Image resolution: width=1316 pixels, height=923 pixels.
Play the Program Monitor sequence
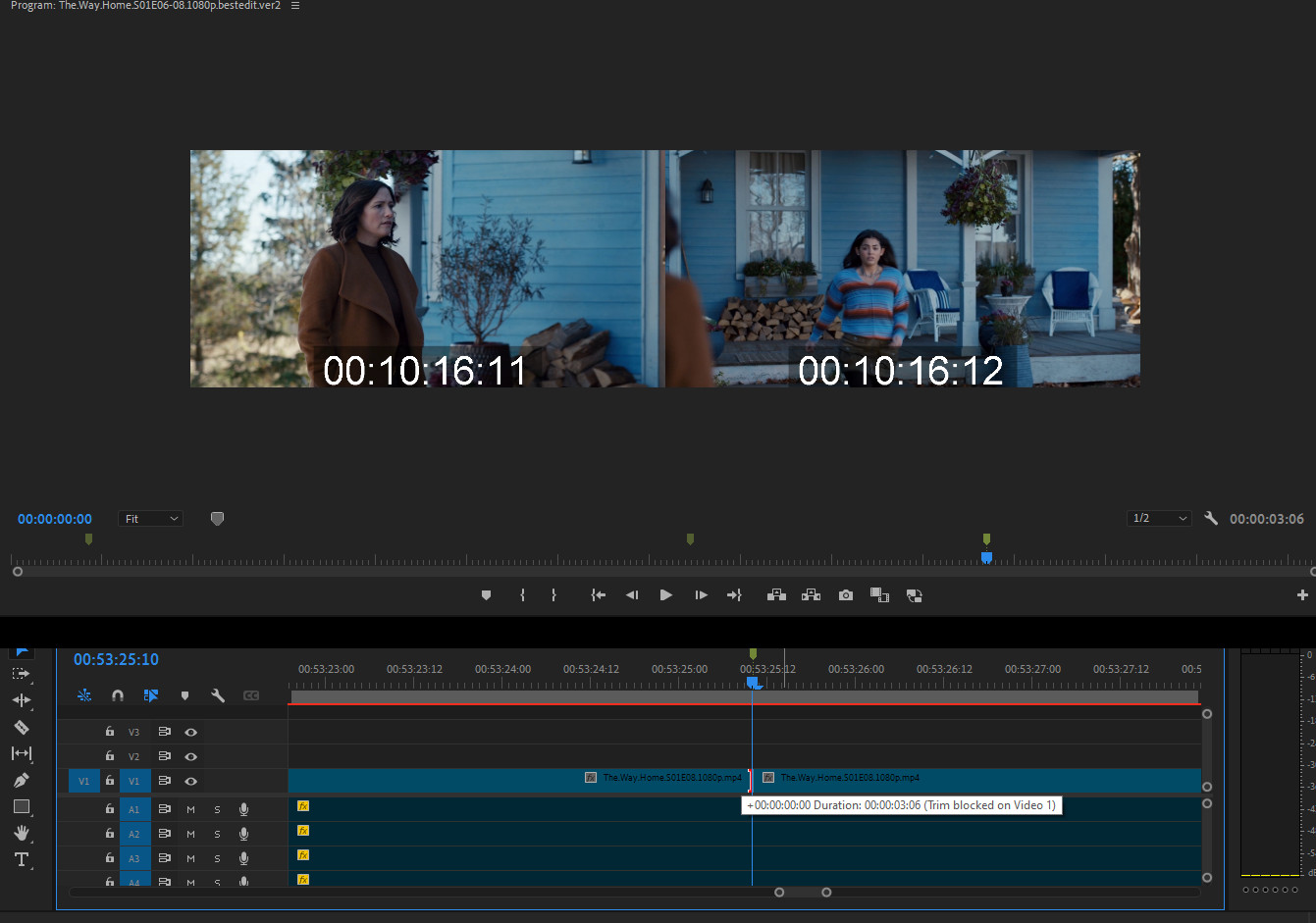(x=666, y=595)
